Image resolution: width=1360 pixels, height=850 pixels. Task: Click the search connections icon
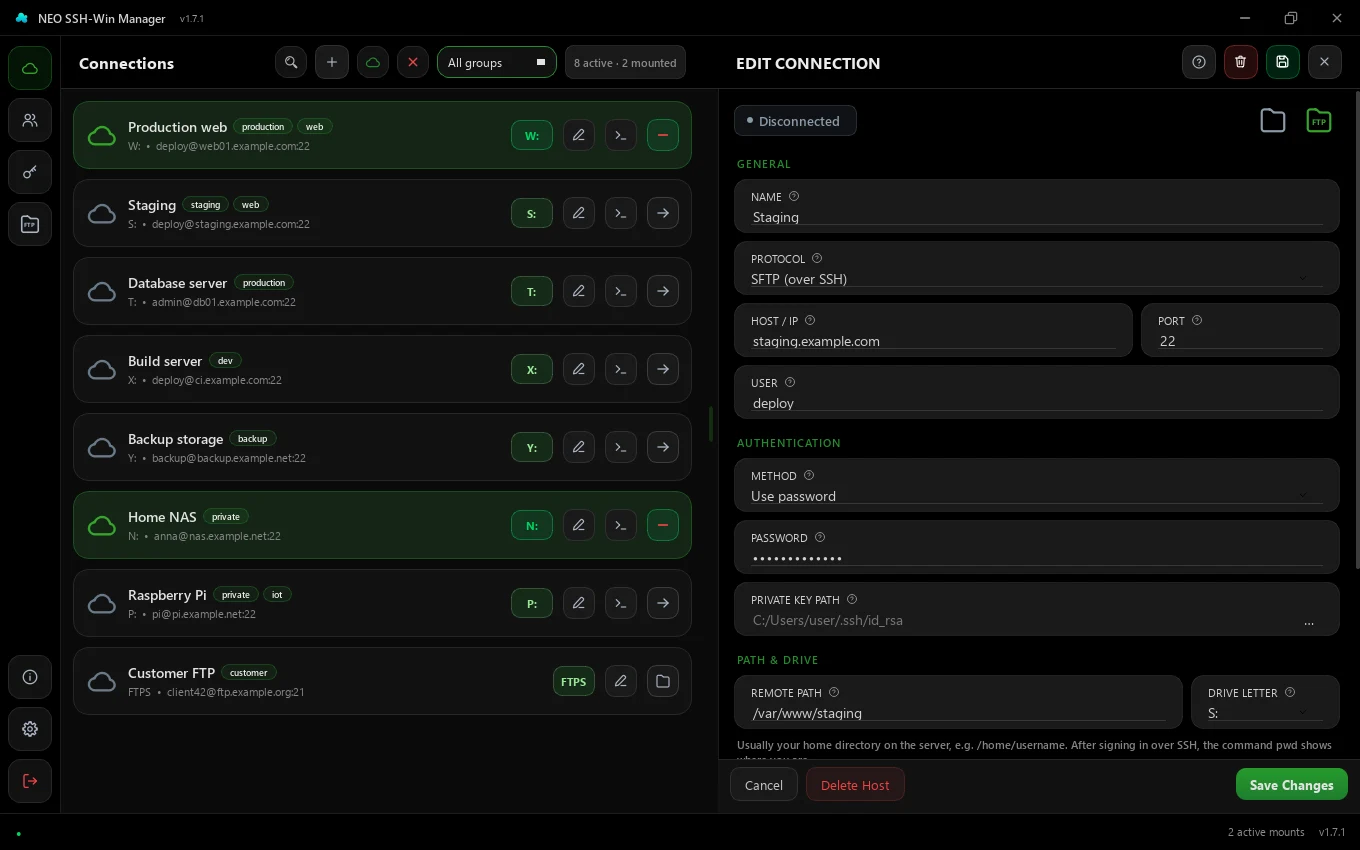pyautogui.click(x=291, y=62)
